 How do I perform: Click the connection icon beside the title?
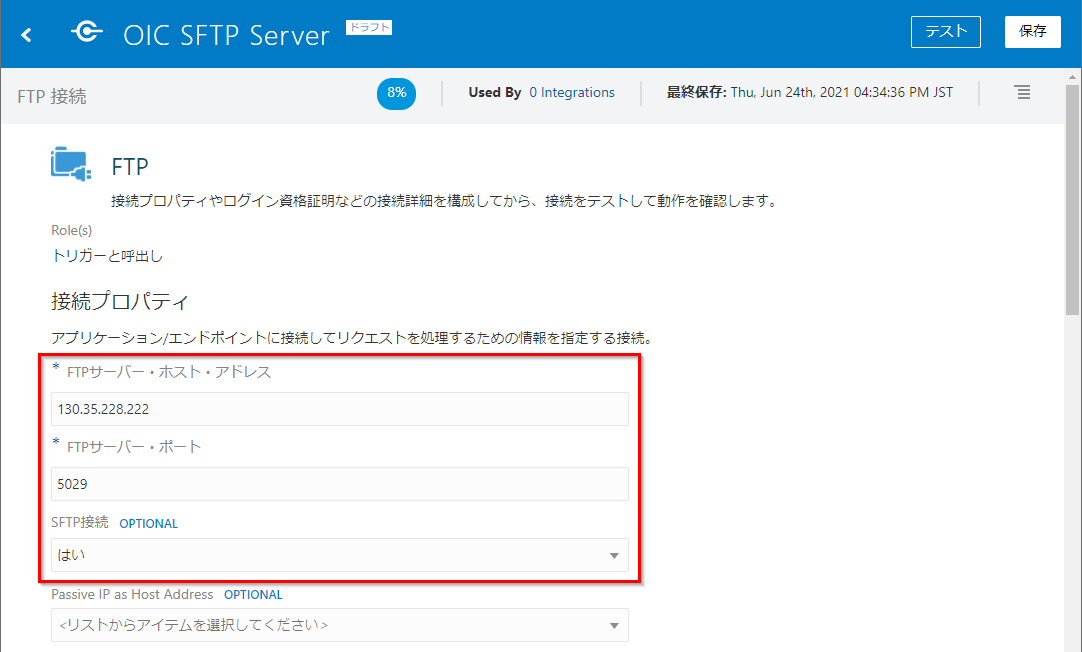[86, 33]
